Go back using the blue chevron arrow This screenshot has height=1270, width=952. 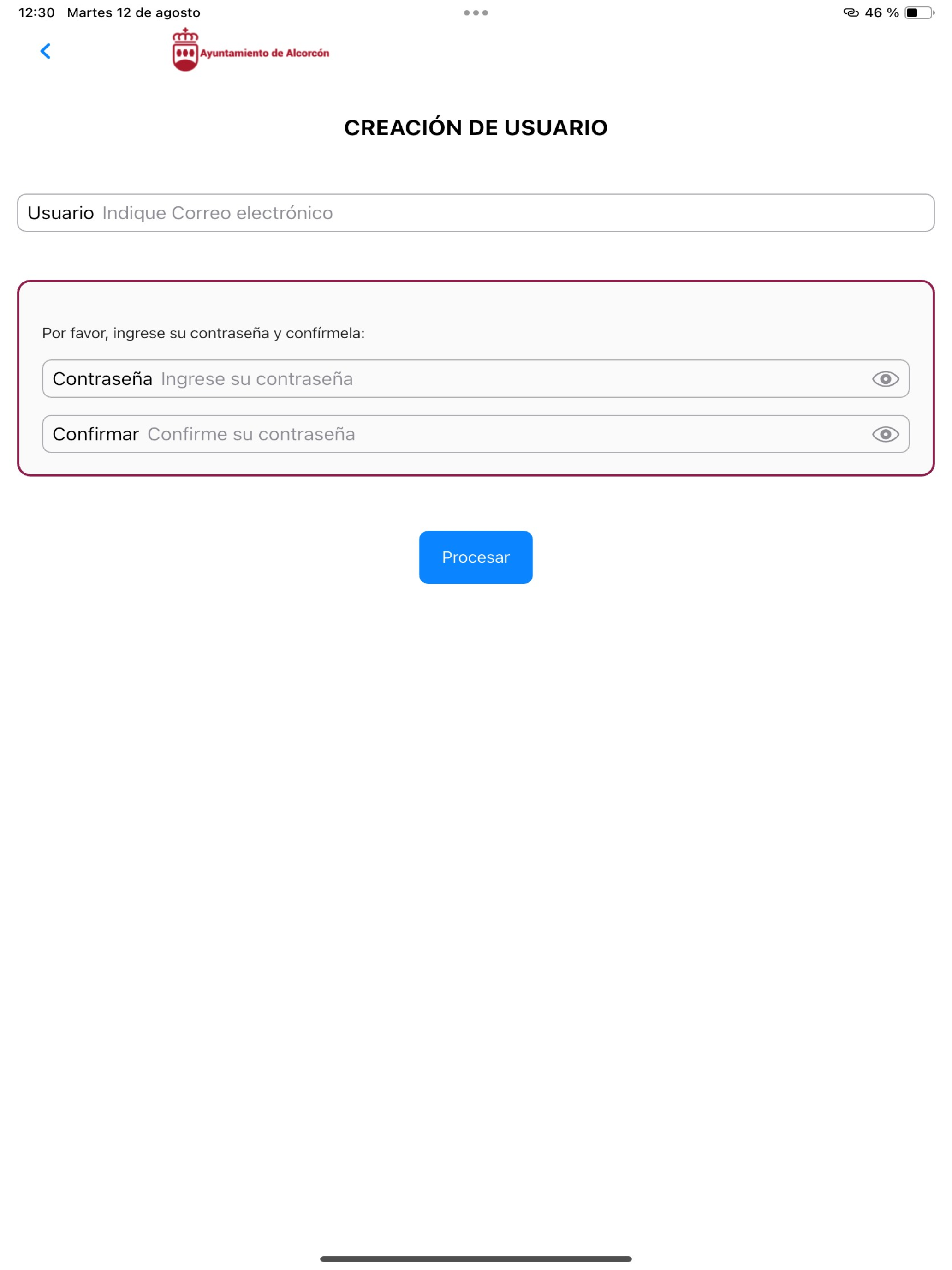coord(45,51)
